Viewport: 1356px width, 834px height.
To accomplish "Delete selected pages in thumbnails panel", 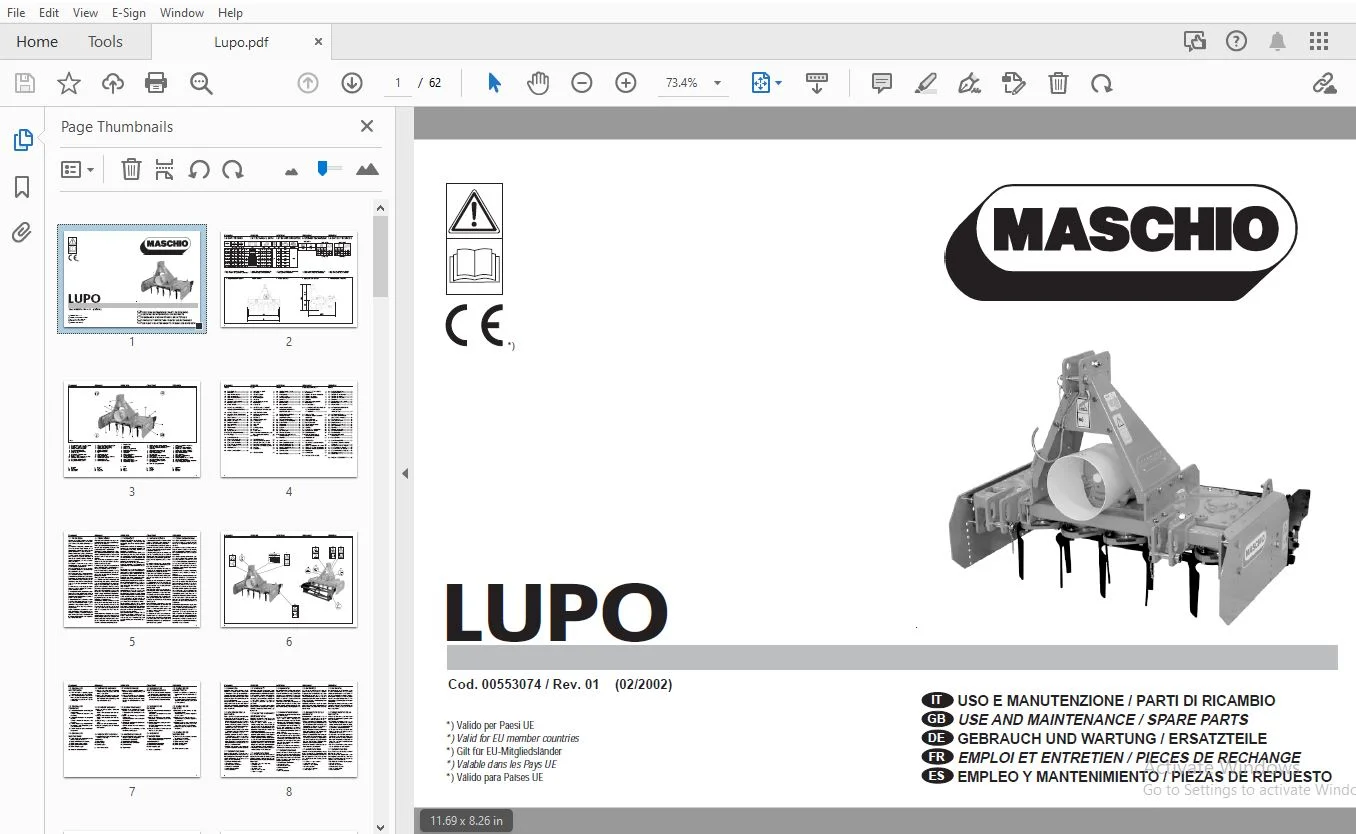I will coord(131,169).
